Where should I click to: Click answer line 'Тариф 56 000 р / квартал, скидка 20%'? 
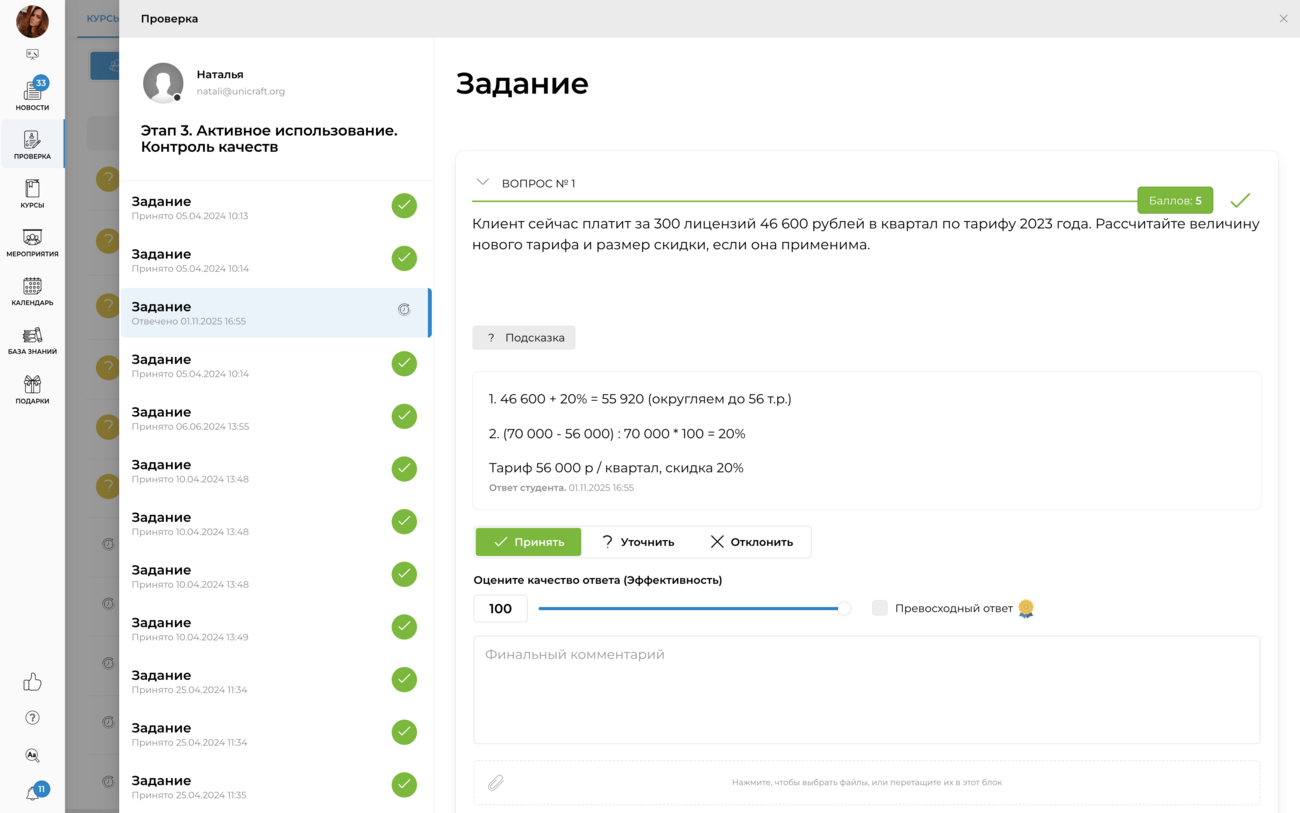pyautogui.click(x=616, y=468)
